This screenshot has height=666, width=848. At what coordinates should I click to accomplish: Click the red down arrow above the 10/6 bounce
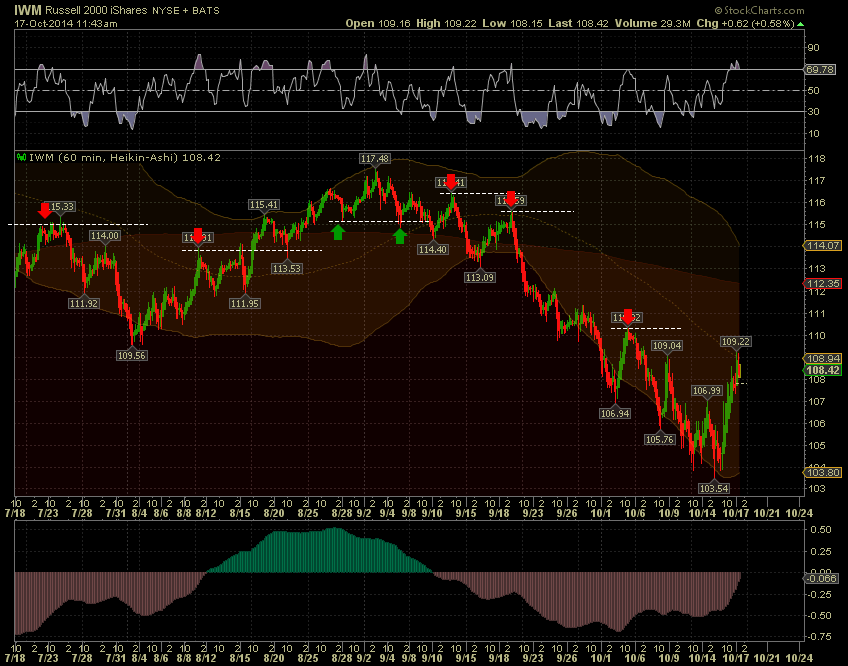(627, 316)
